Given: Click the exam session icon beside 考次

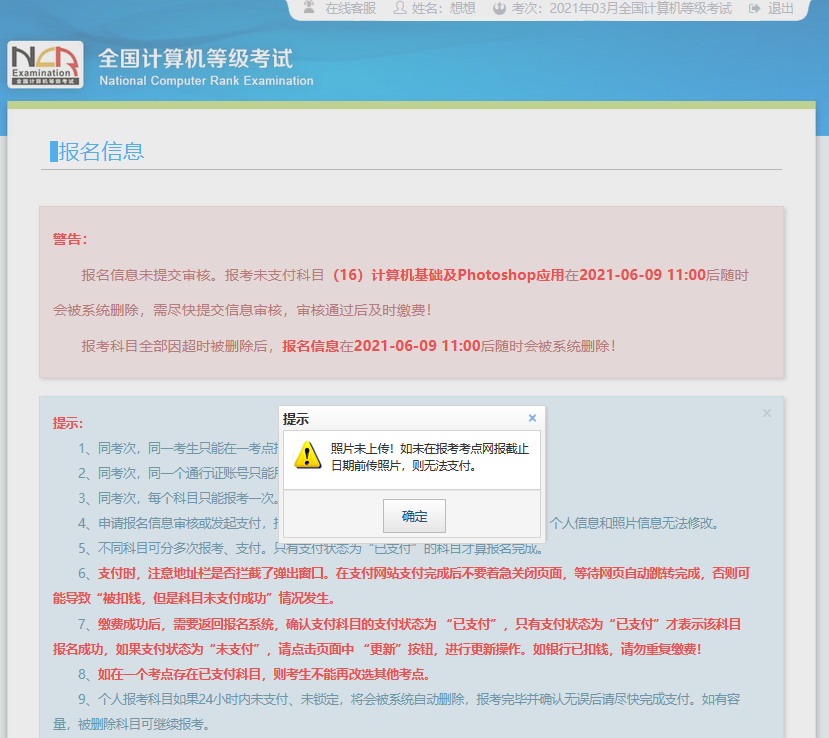Looking at the screenshot, I should click(500, 8).
